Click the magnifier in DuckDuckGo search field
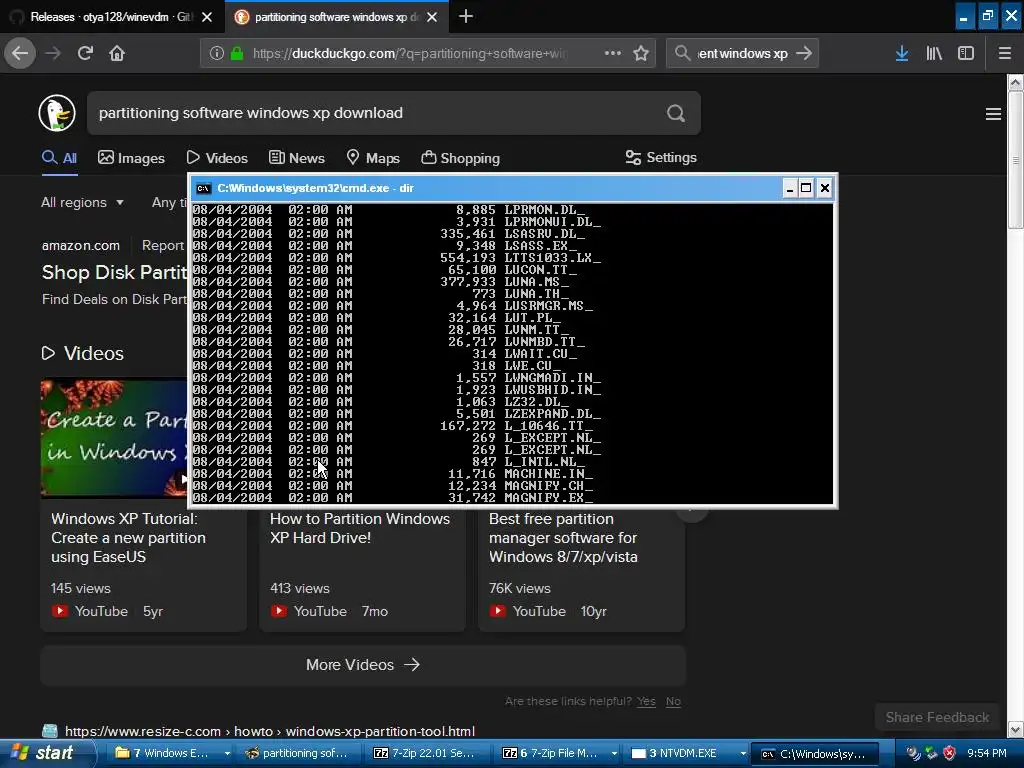This screenshot has height=768, width=1024. (676, 113)
